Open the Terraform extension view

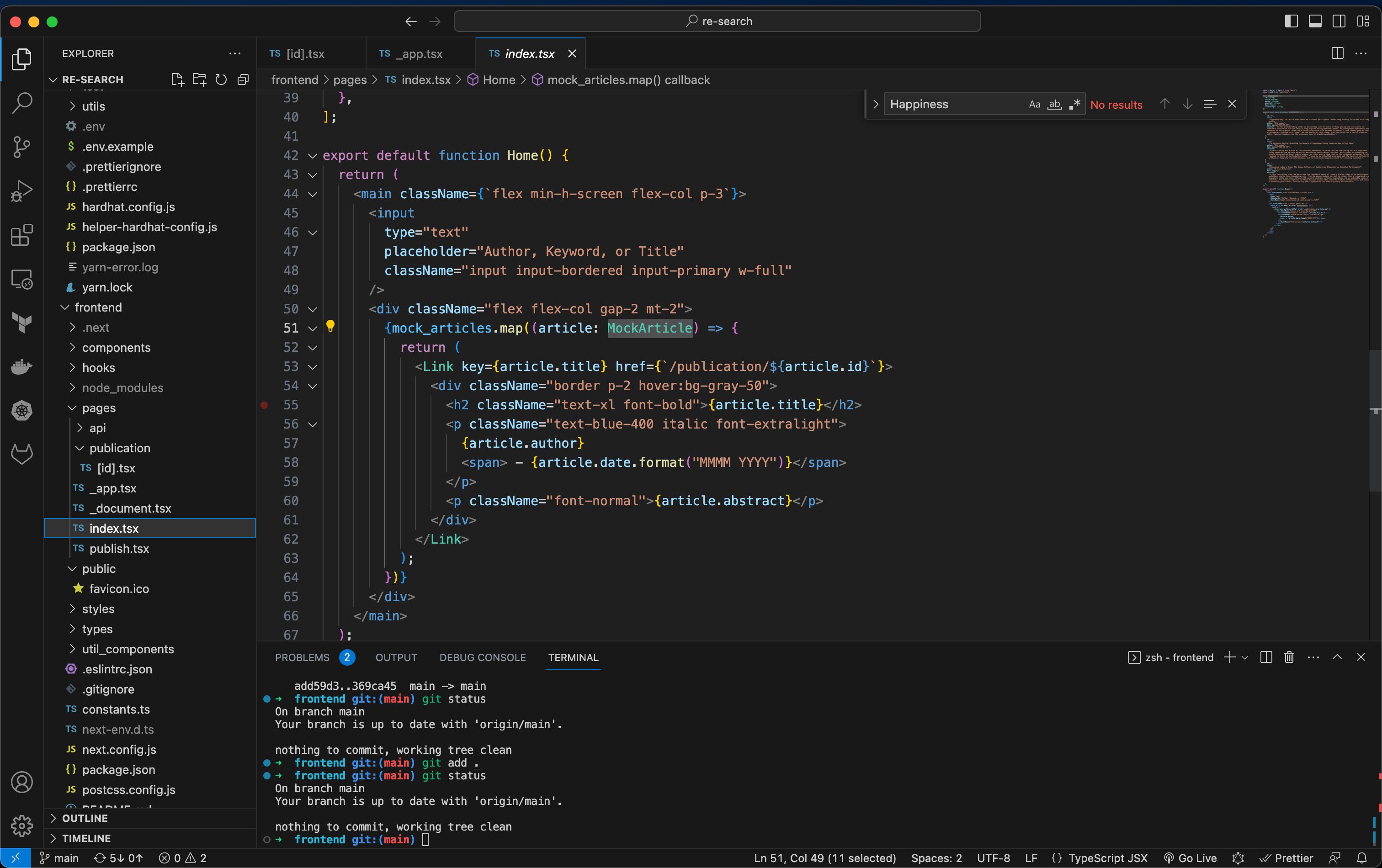22,323
